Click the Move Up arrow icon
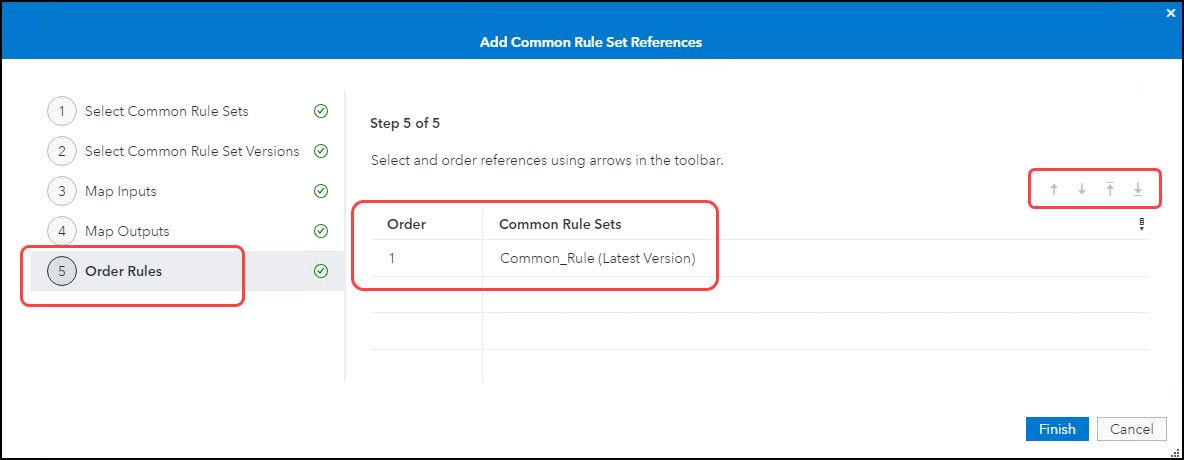 point(1053,189)
